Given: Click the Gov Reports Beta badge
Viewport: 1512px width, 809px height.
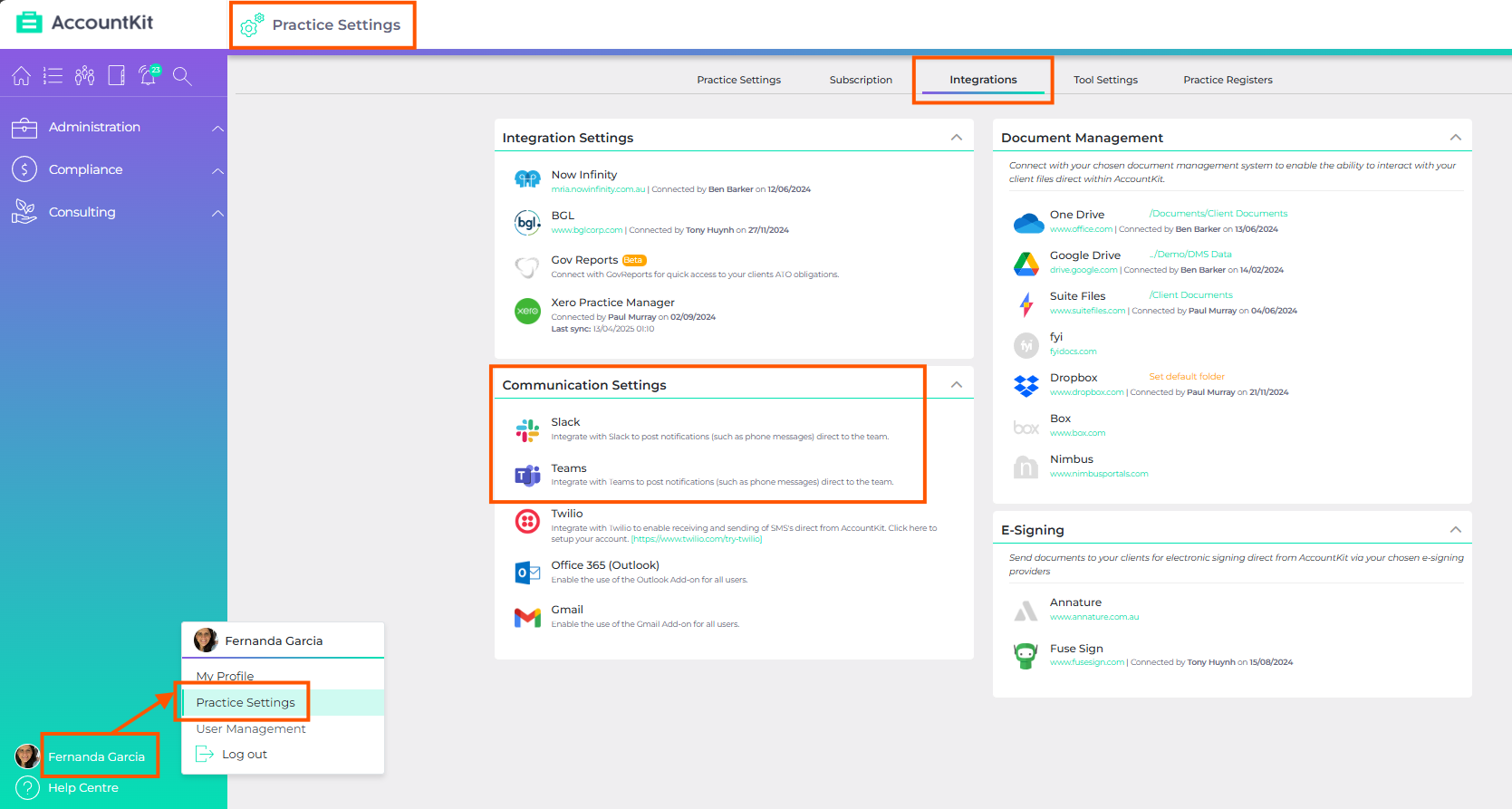Looking at the screenshot, I should pyautogui.click(x=634, y=260).
